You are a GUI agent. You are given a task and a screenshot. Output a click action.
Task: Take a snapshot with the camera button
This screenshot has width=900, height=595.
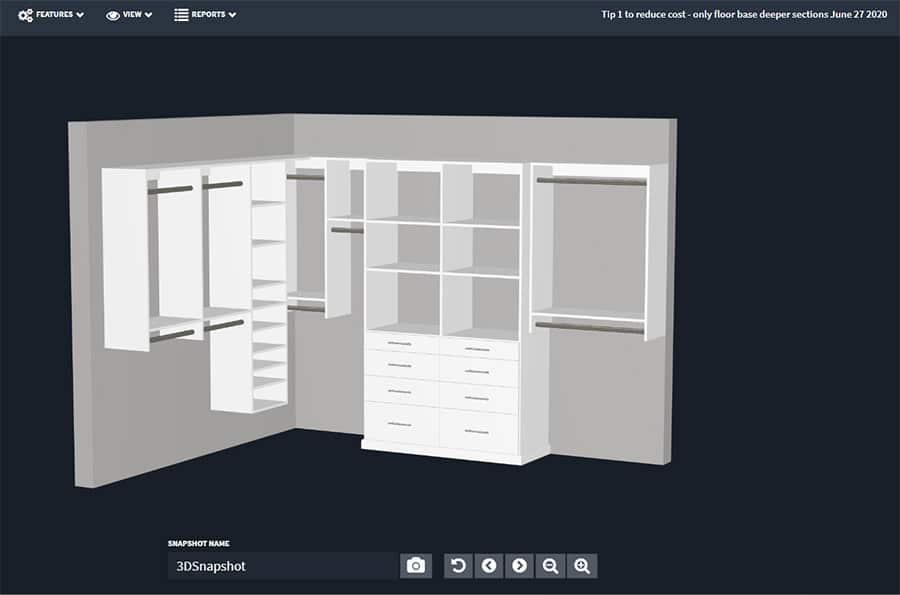pyautogui.click(x=416, y=566)
